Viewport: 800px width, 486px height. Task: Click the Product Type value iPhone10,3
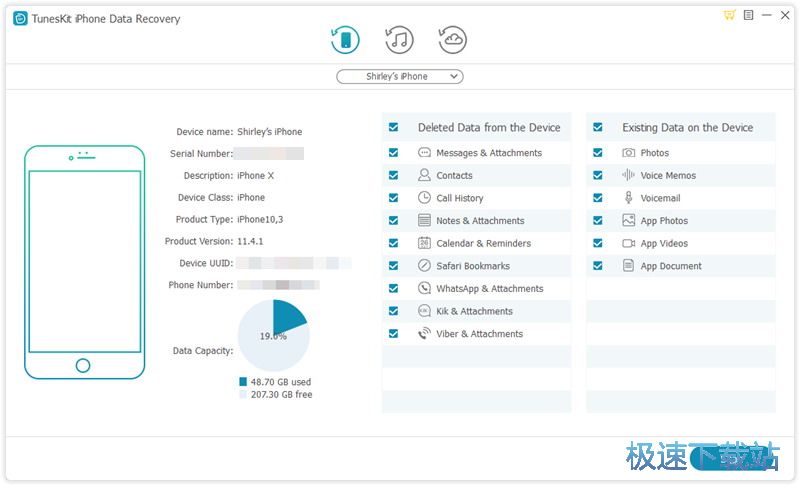click(260, 219)
